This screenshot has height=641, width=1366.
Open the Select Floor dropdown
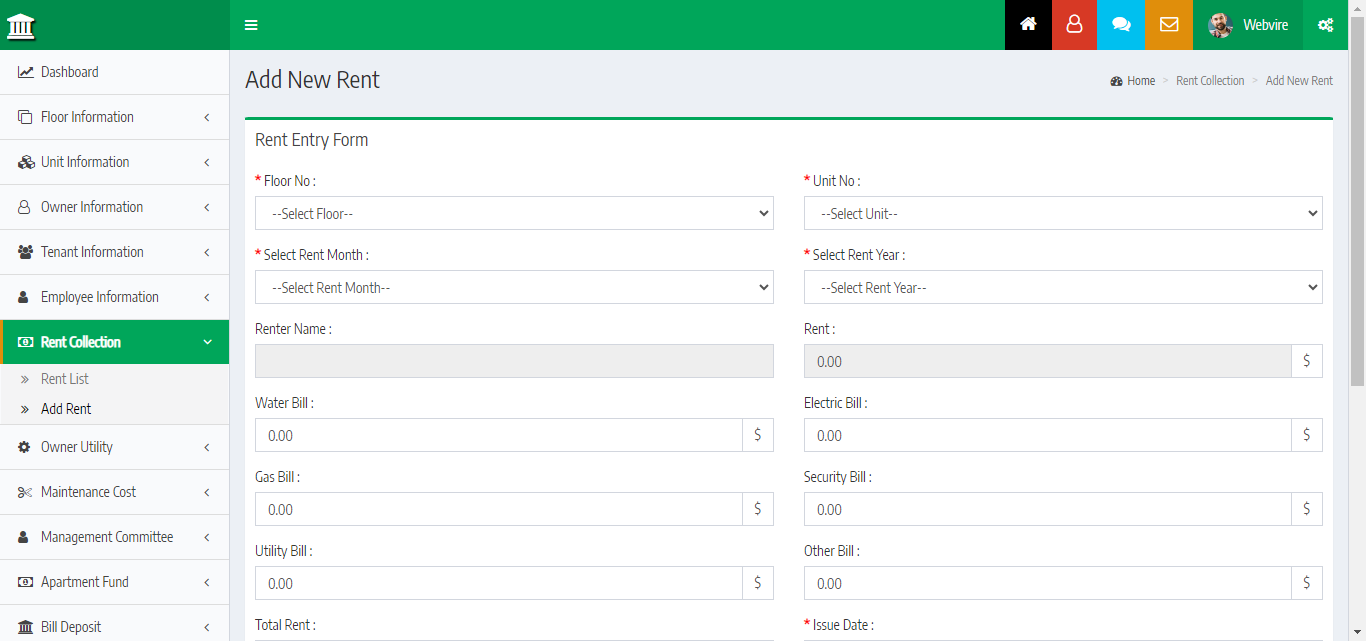coord(514,213)
